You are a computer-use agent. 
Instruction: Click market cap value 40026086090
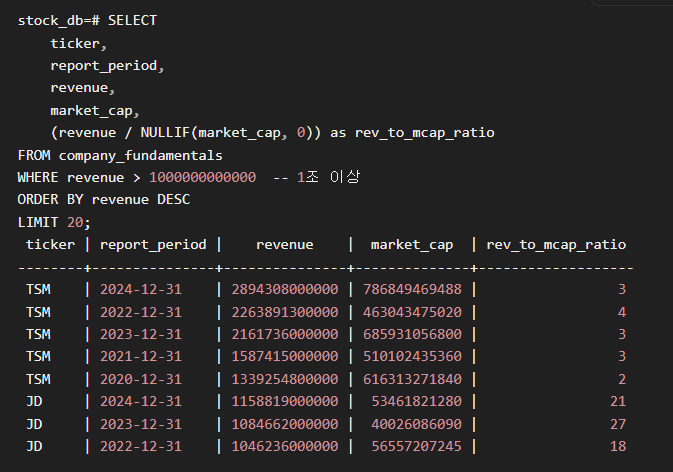[416, 424]
